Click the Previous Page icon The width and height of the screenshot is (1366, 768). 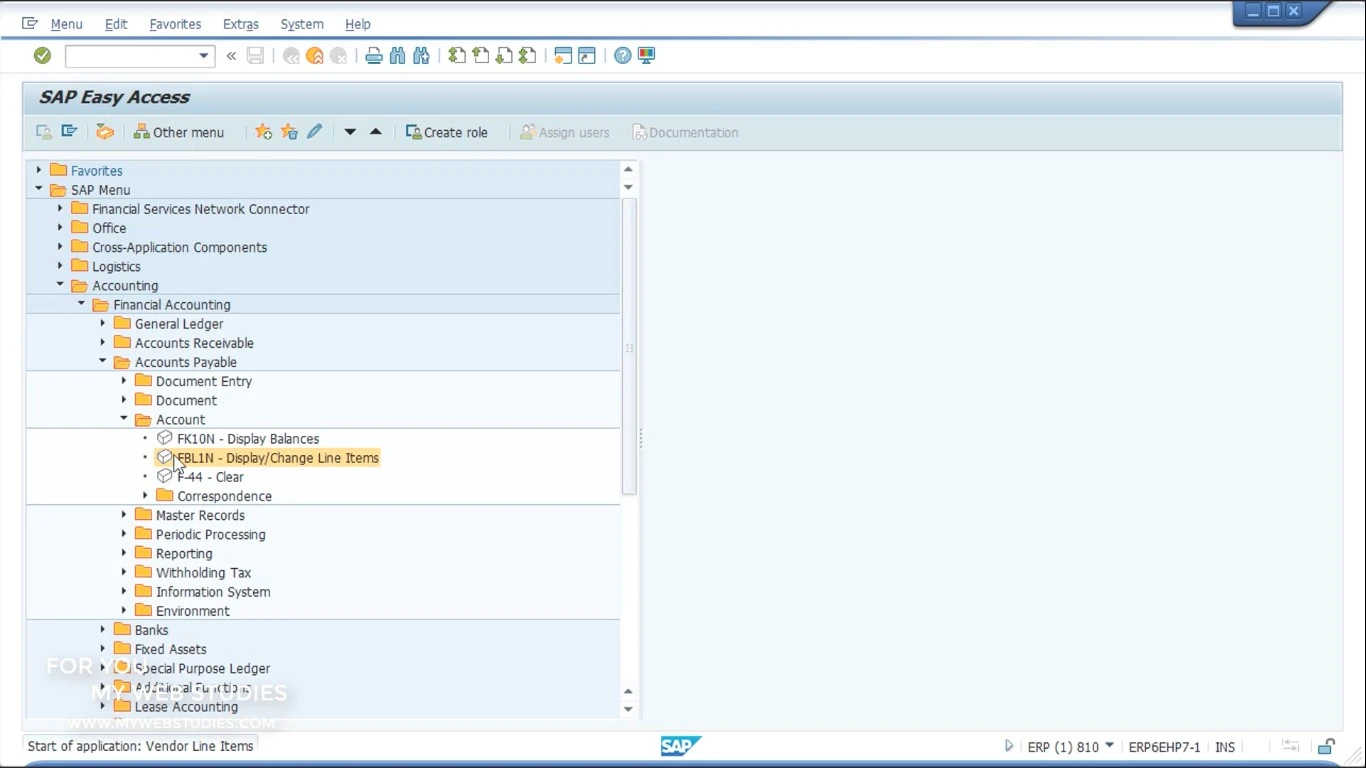pyautogui.click(x=481, y=56)
